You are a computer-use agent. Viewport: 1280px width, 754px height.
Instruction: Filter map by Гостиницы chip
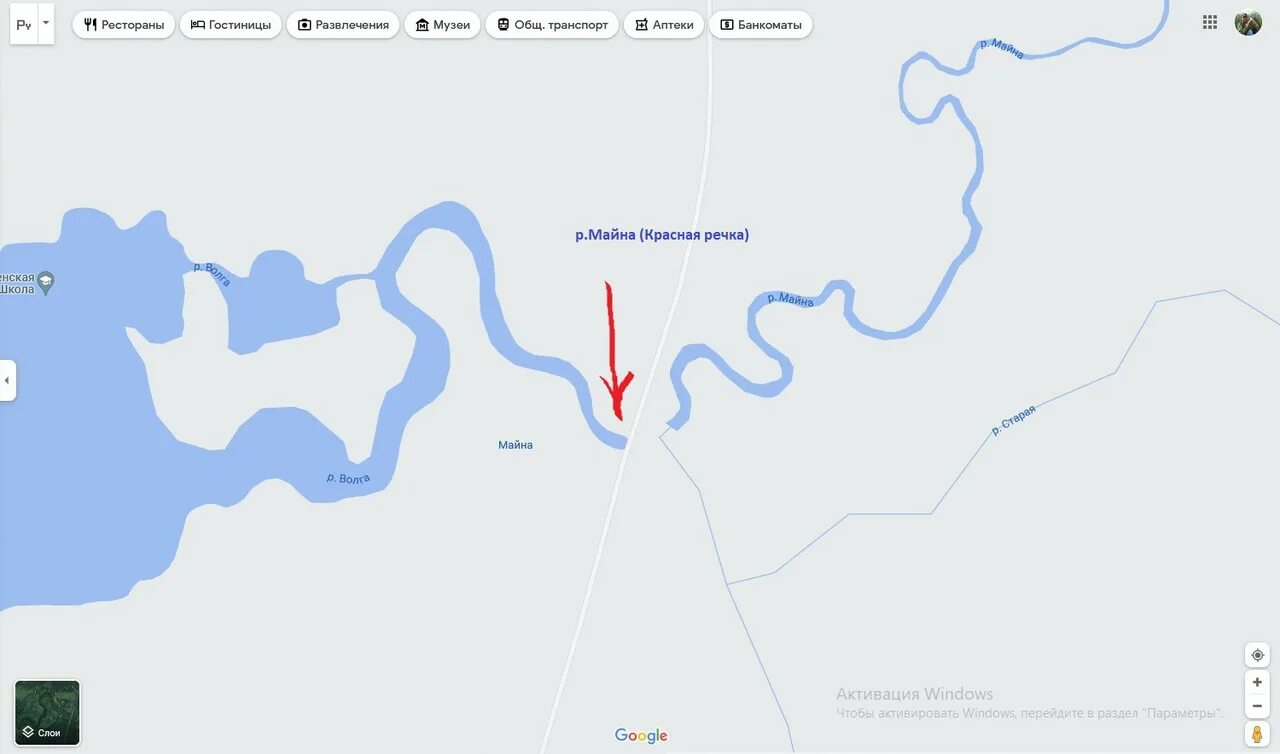pos(231,24)
